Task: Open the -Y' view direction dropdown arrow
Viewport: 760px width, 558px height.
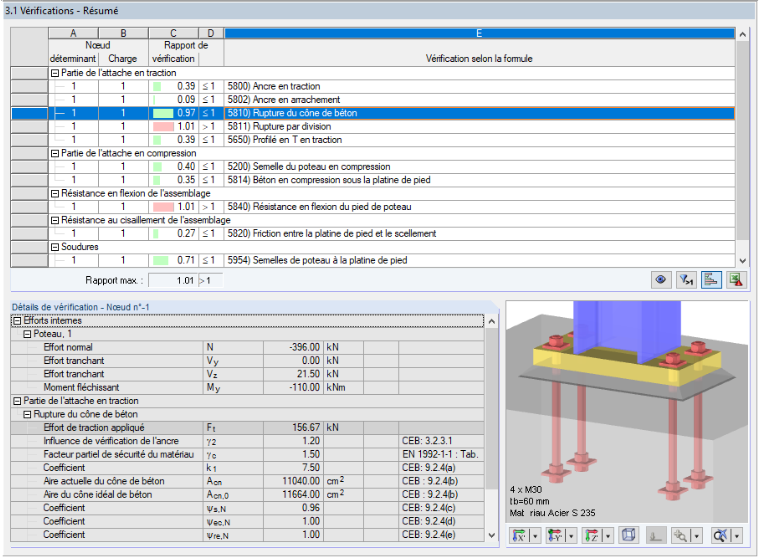Action: click(x=571, y=536)
